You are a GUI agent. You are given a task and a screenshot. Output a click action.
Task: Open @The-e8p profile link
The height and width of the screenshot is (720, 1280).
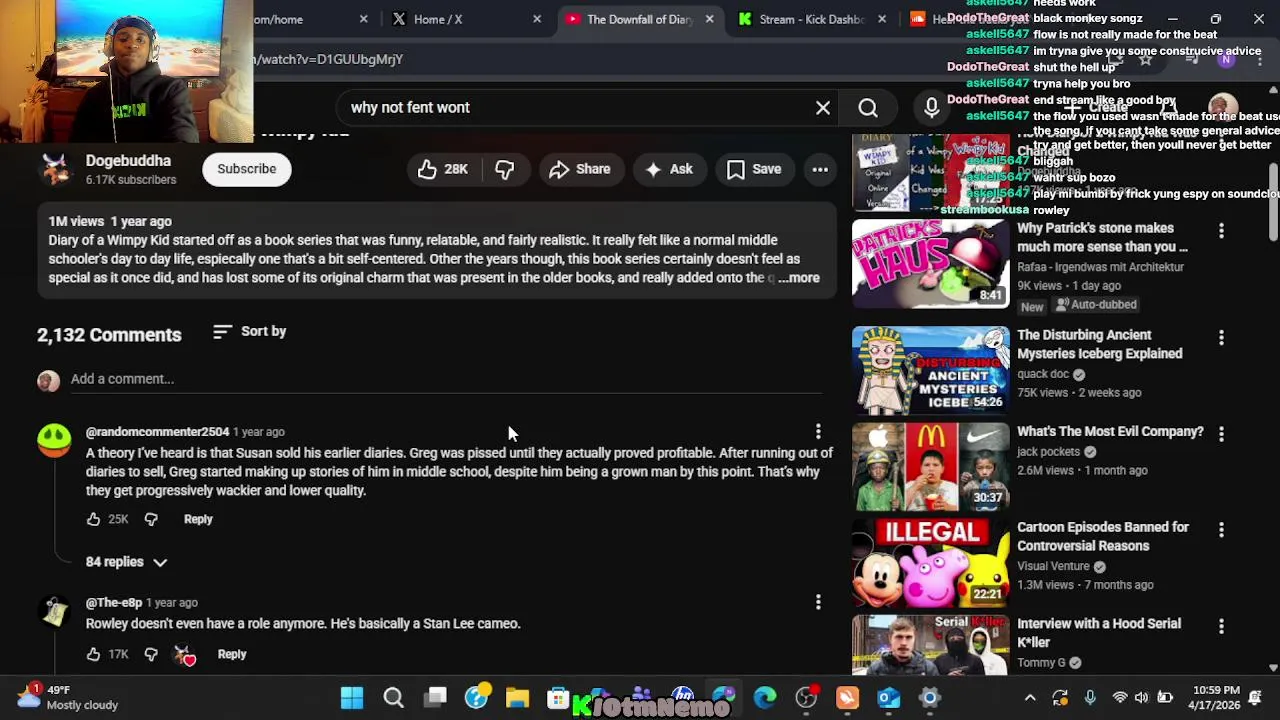click(x=114, y=603)
